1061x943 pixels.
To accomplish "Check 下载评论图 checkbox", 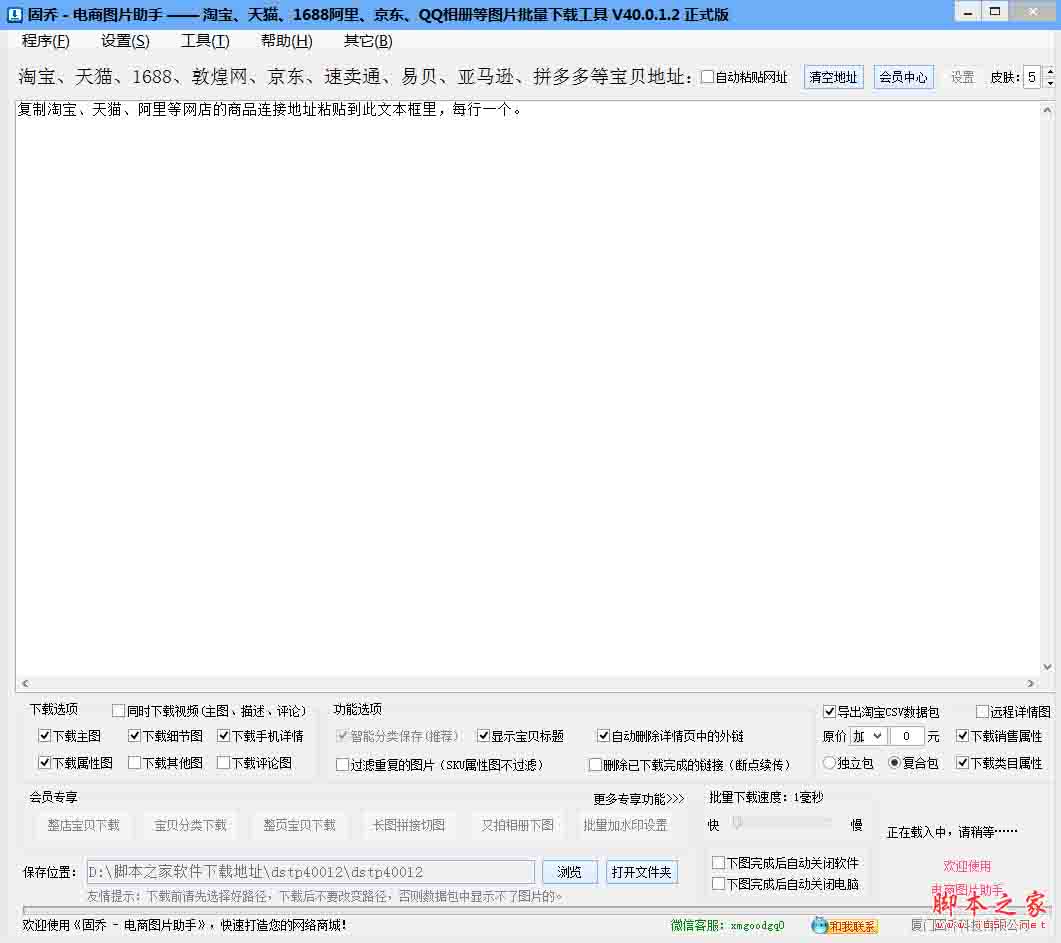I will tap(223, 762).
